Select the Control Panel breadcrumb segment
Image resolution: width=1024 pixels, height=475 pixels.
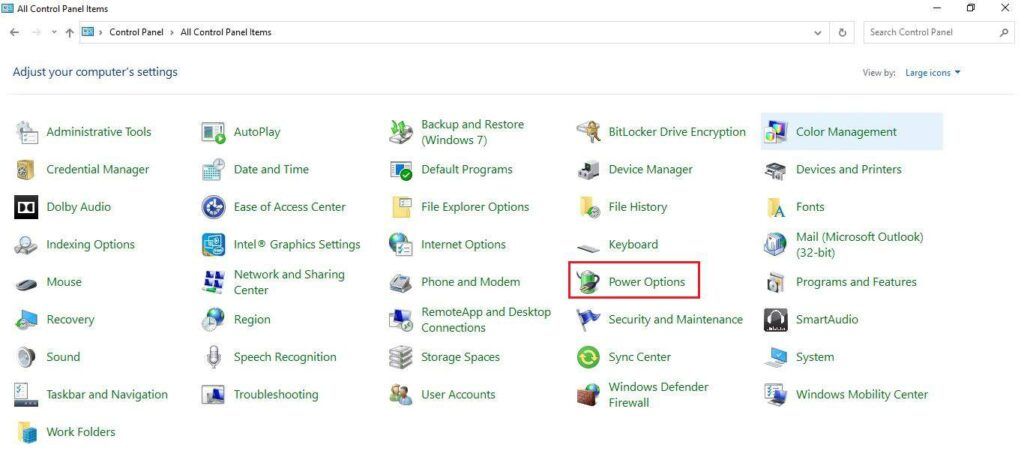coord(136,32)
